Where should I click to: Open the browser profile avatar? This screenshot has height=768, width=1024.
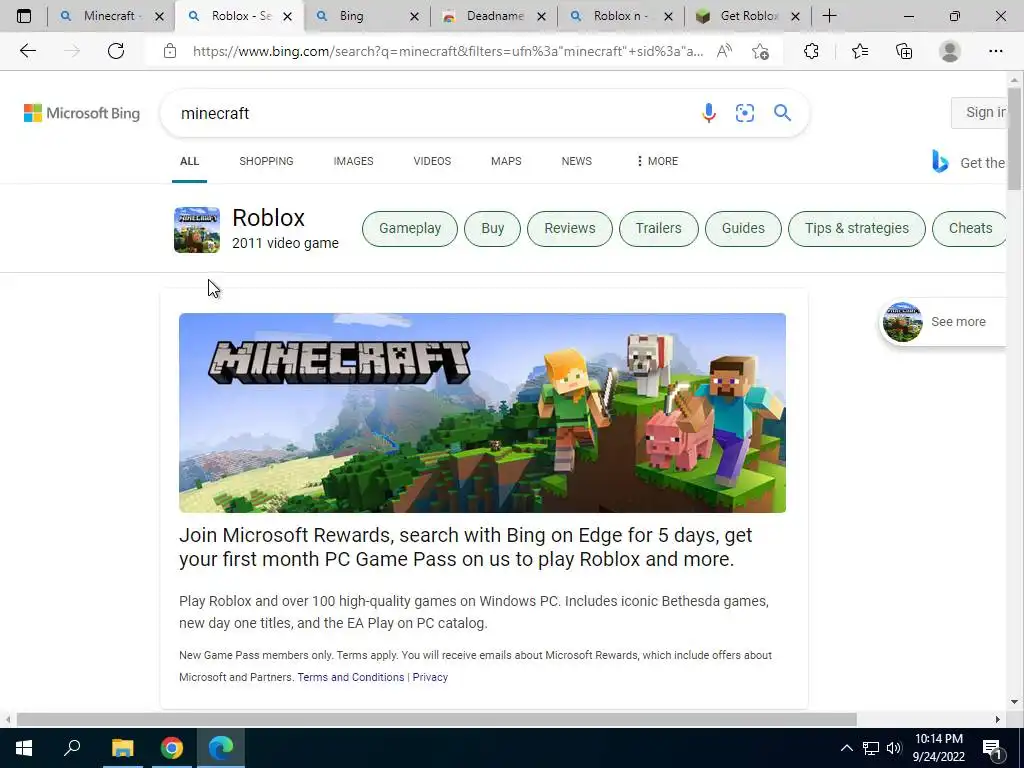pyautogui.click(x=950, y=51)
